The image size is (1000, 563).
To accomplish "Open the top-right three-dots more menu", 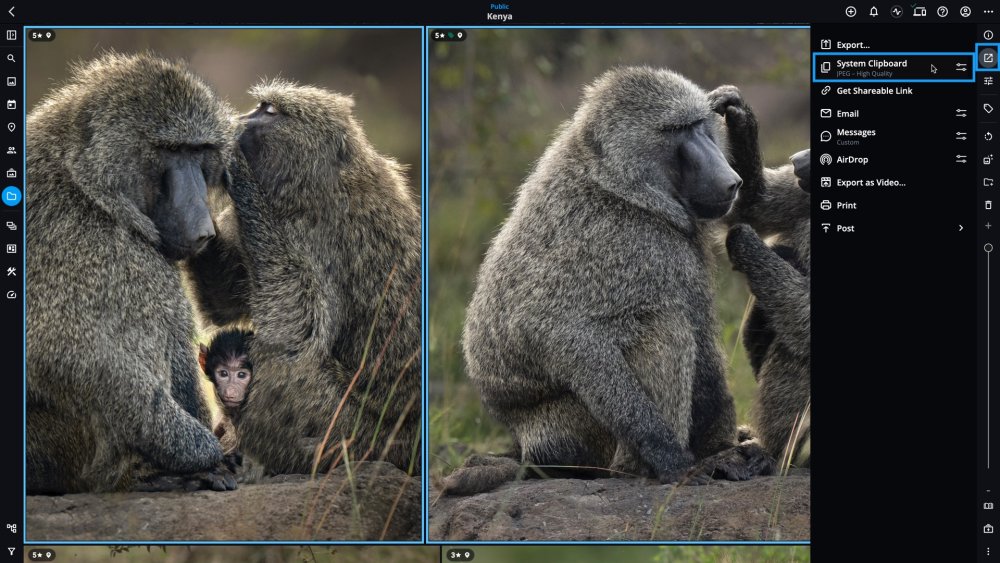I will 989,11.
